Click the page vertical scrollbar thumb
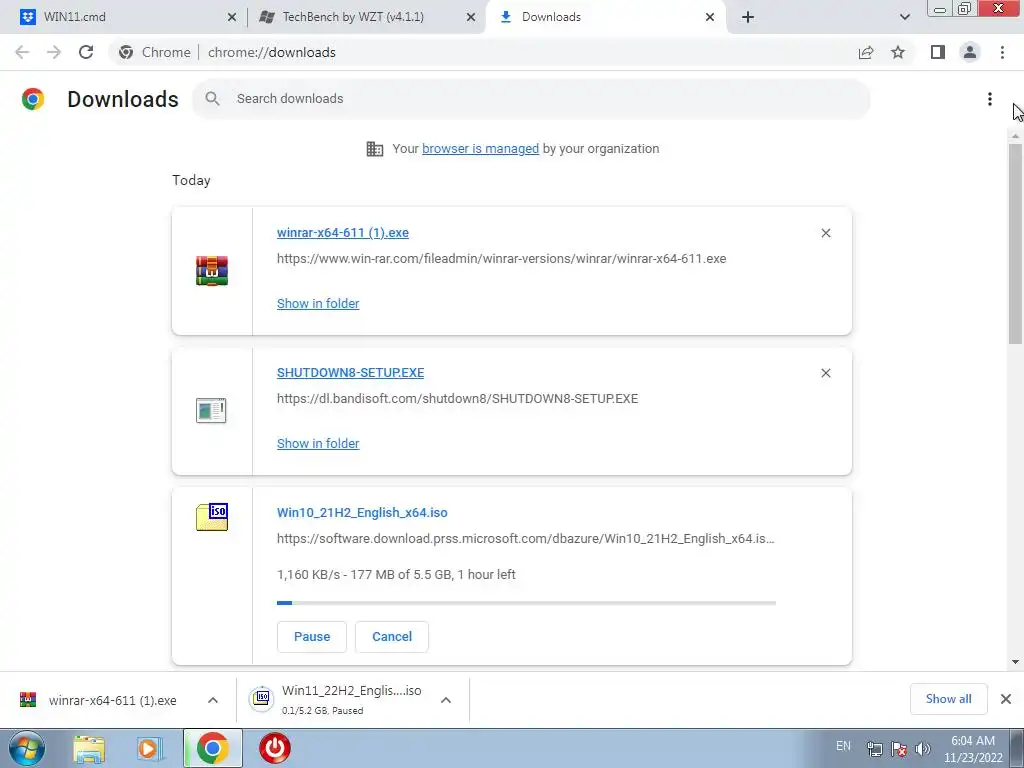Image resolution: width=1024 pixels, height=768 pixels. [x=1015, y=243]
